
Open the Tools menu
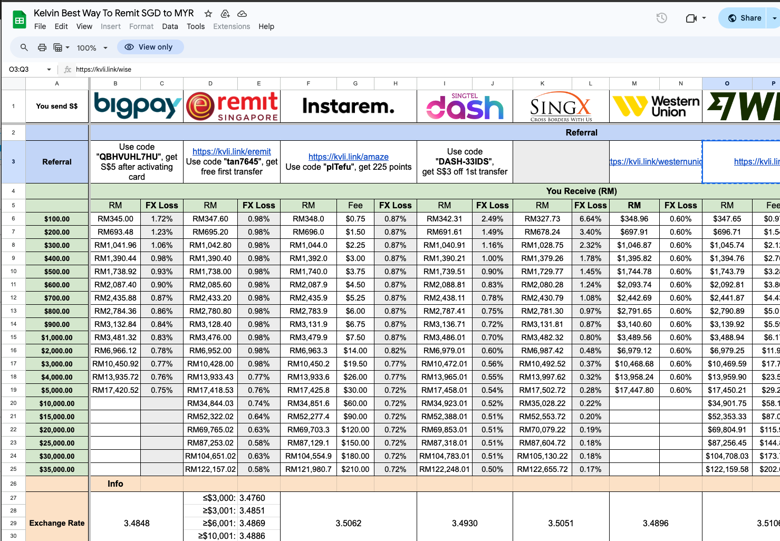(195, 26)
